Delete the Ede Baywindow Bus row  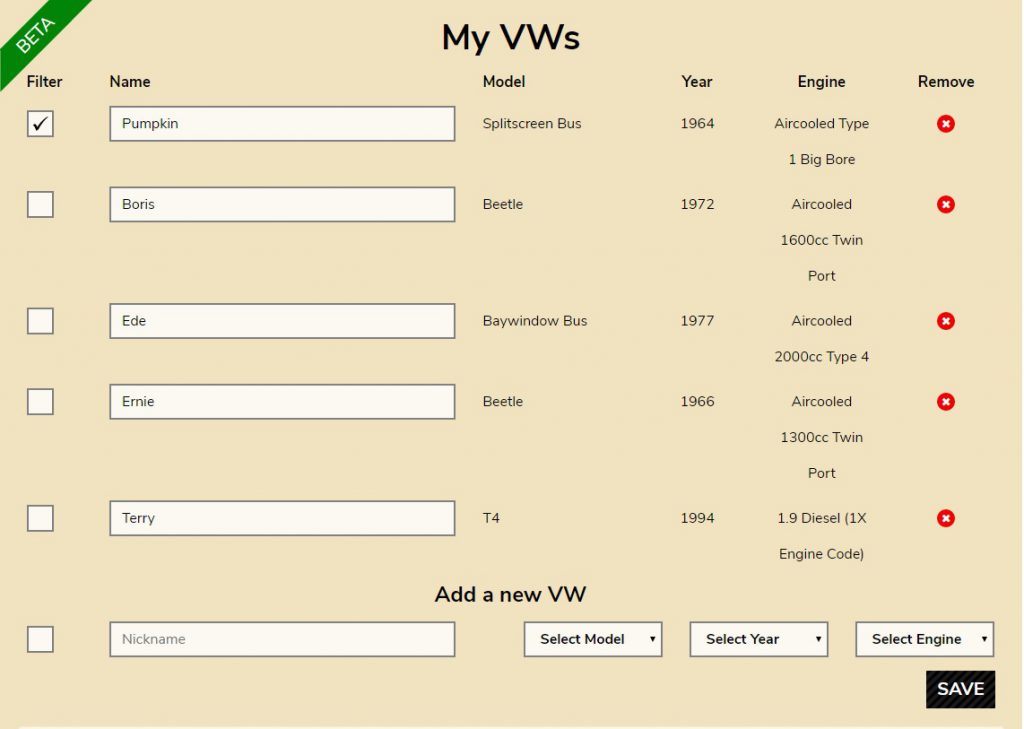tap(945, 321)
